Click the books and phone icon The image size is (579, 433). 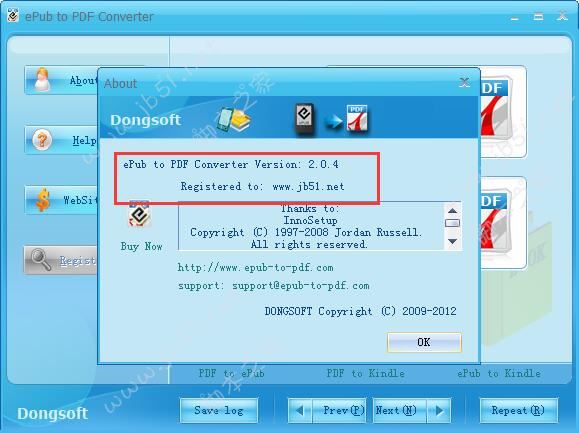tap(233, 120)
